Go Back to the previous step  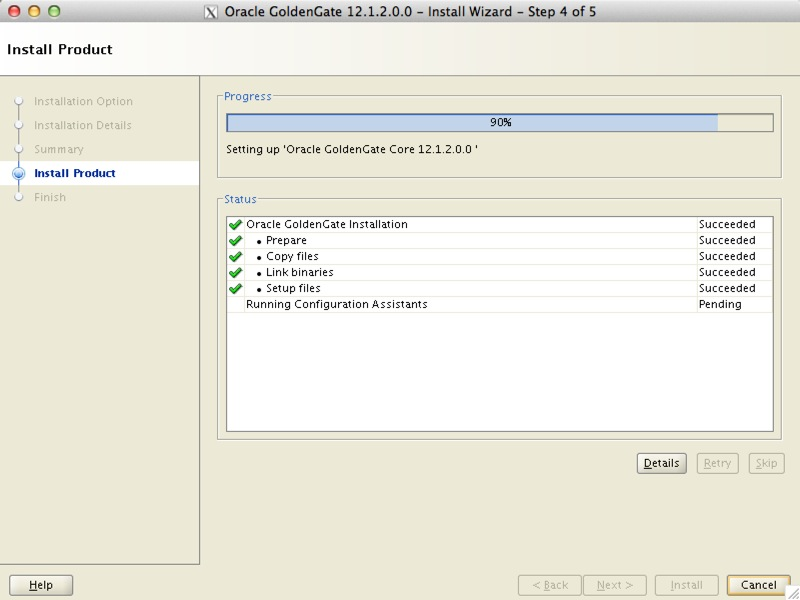[x=550, y=585]
